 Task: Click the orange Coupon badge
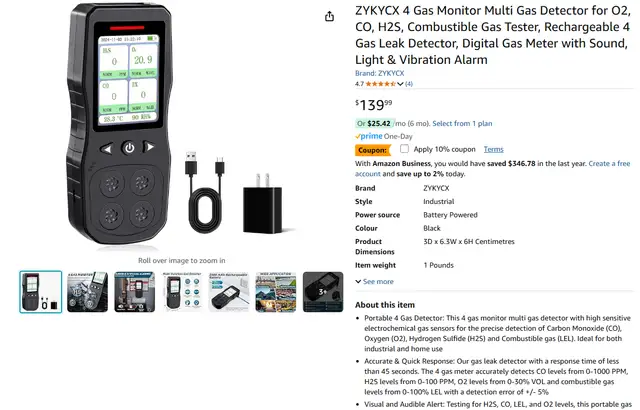coord(372,150)
